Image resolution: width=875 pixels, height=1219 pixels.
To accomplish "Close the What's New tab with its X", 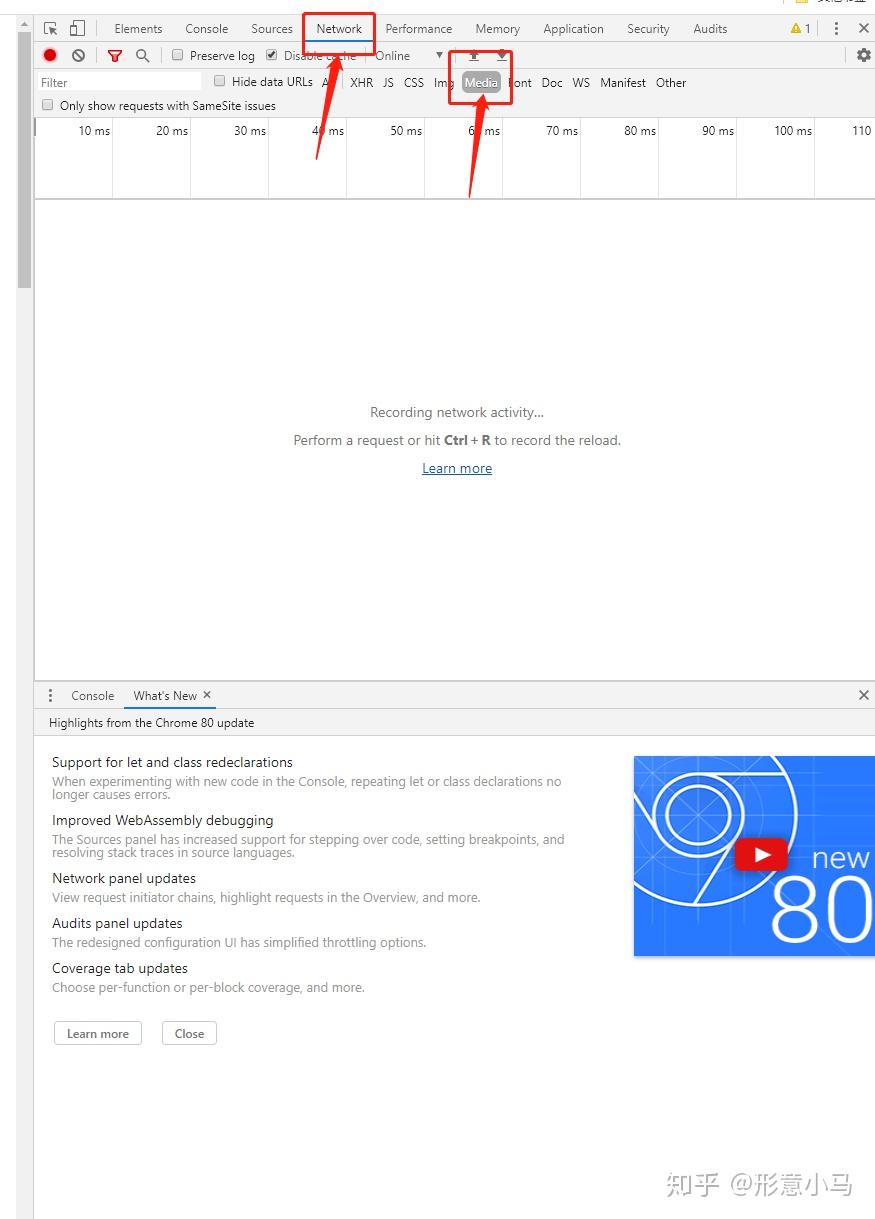I will (x=207, y=695).
